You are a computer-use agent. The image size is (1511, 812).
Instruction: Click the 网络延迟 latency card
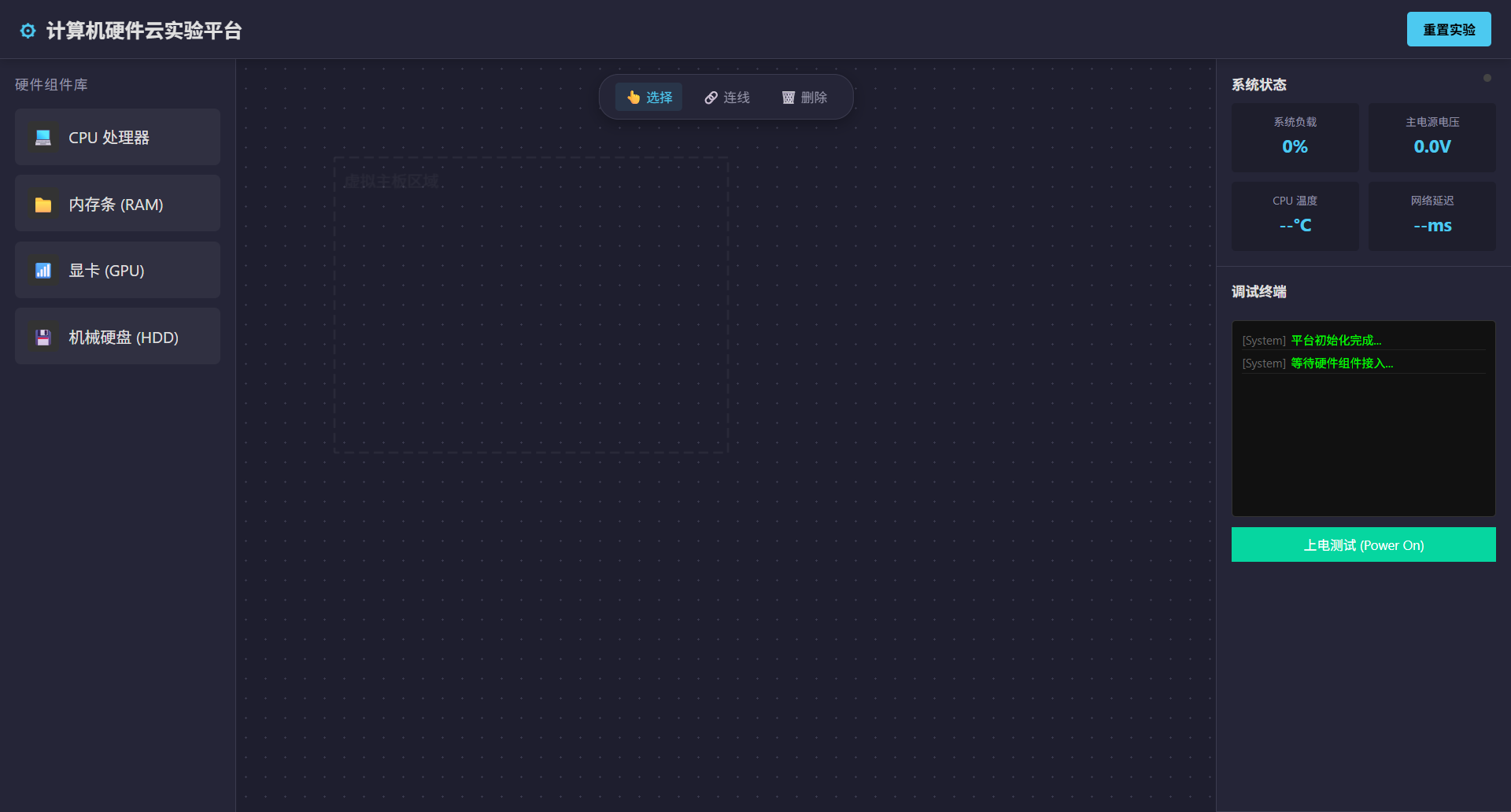coord(1432,216)
